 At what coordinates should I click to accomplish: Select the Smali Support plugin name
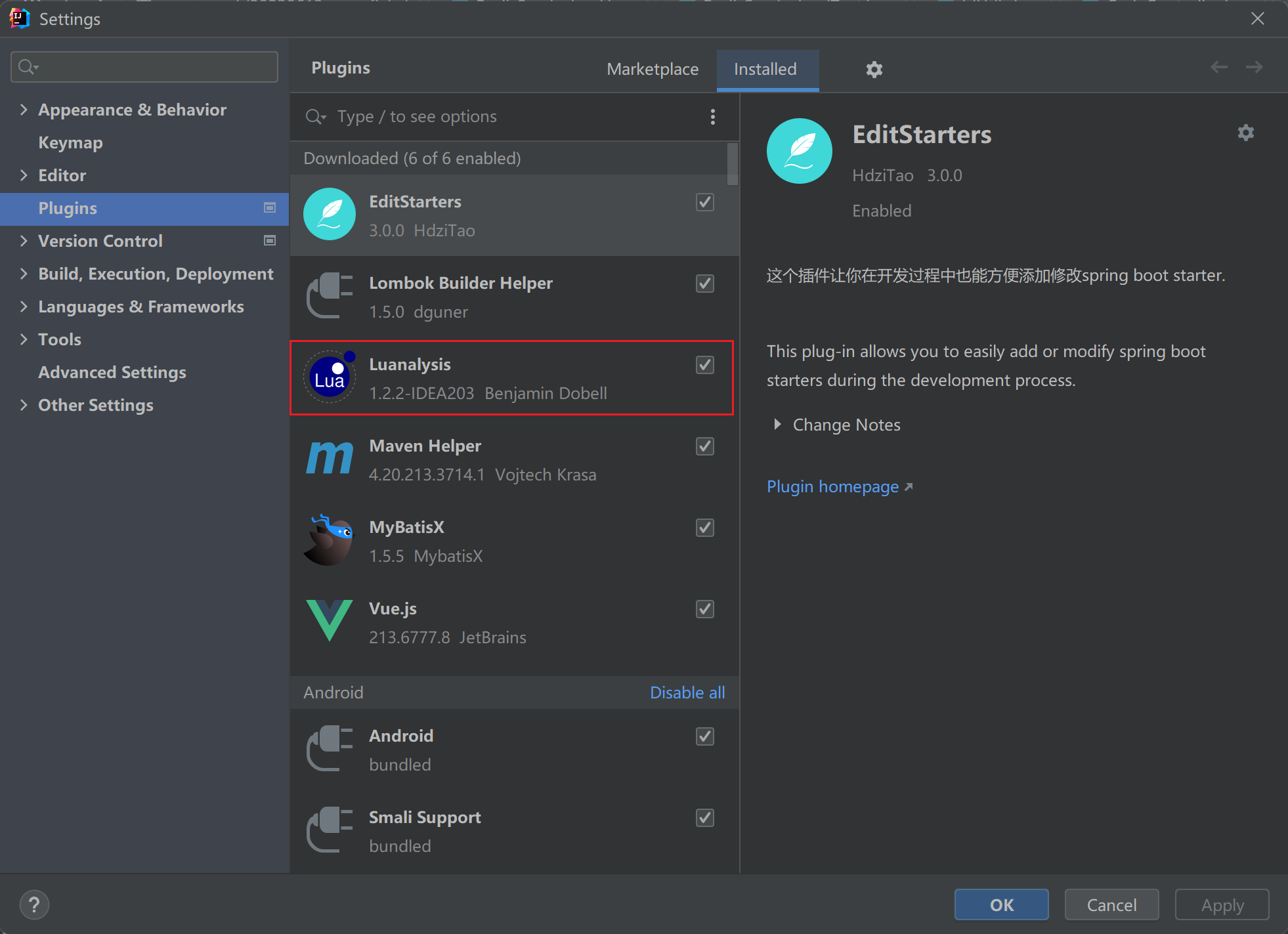[x=425, y=817]
